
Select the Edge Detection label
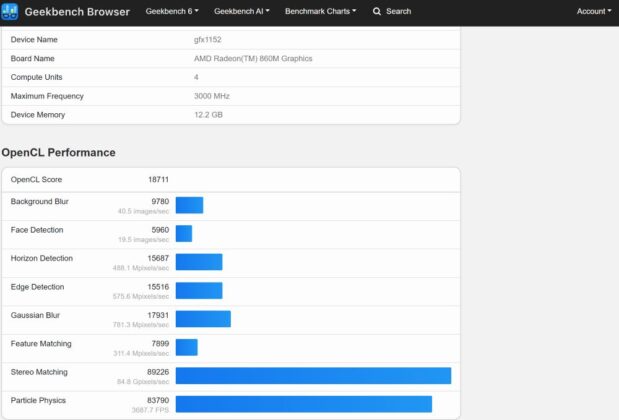37,287
